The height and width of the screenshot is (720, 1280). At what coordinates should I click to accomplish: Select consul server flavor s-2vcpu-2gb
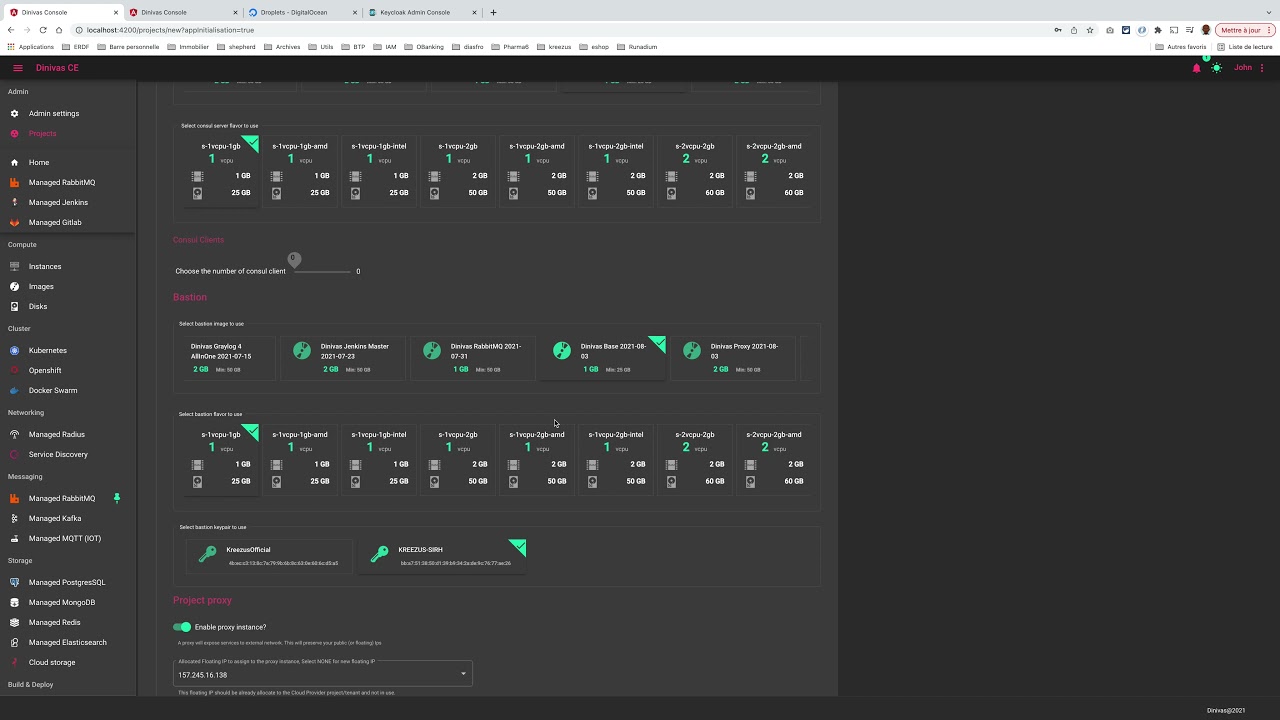click(x=695, y=170)
